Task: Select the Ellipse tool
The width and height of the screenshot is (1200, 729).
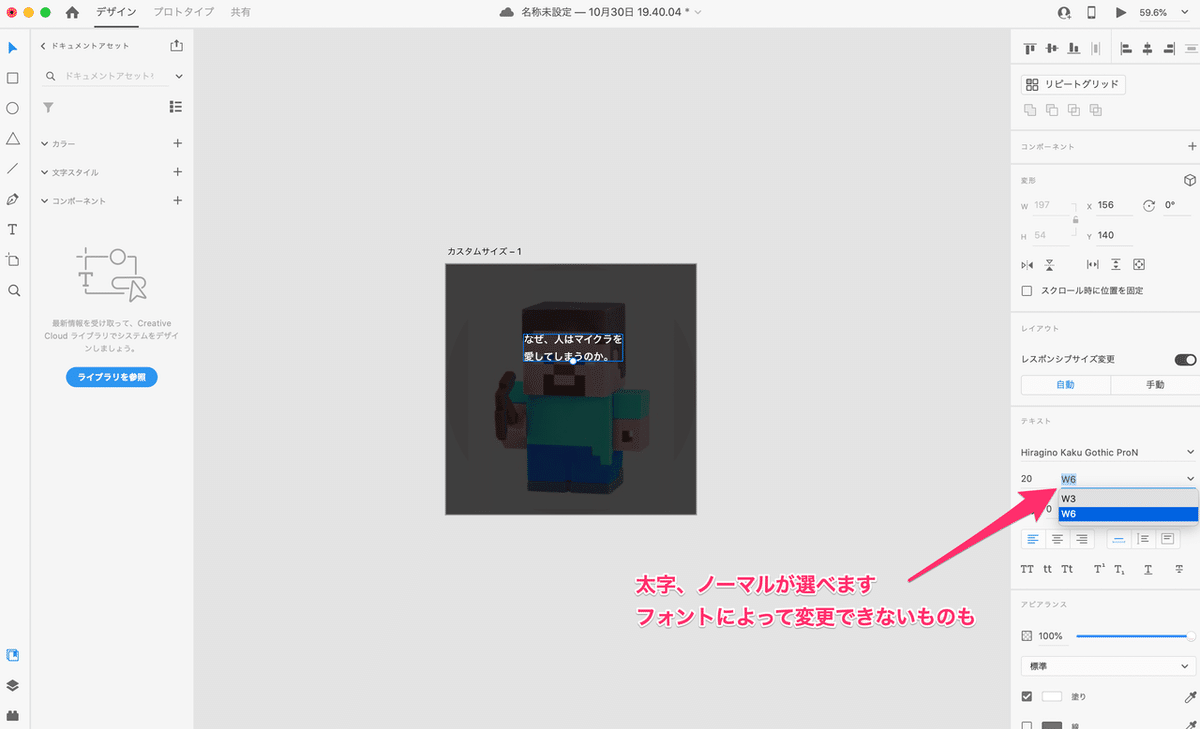Action: click(x=12, y=107)
